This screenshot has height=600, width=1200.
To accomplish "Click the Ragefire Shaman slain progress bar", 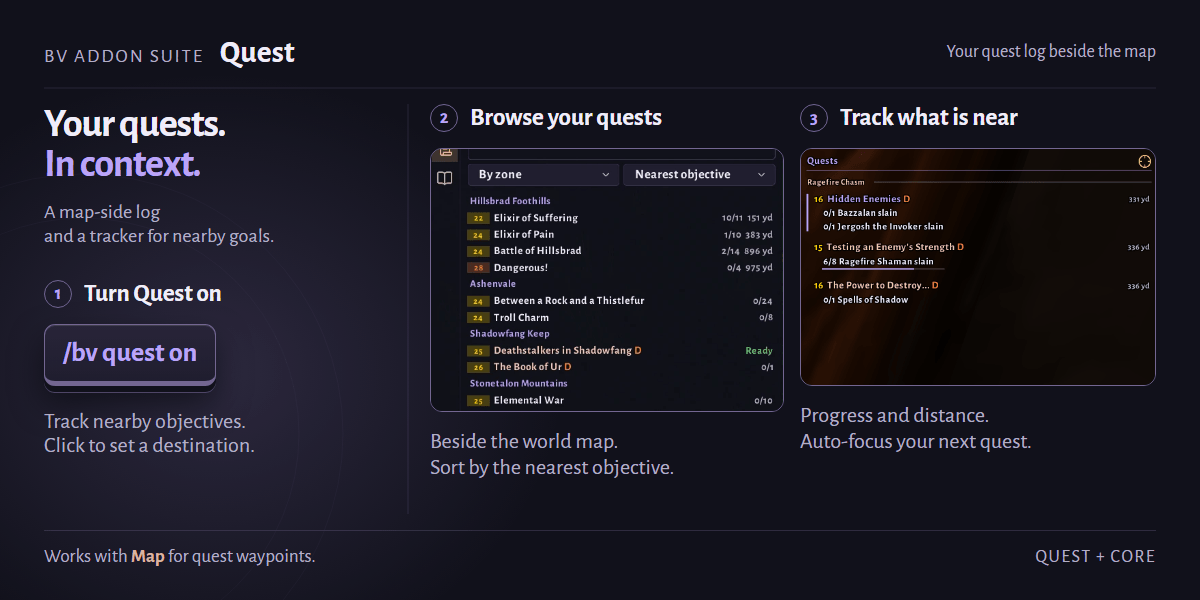I will [x=884, y=268].
